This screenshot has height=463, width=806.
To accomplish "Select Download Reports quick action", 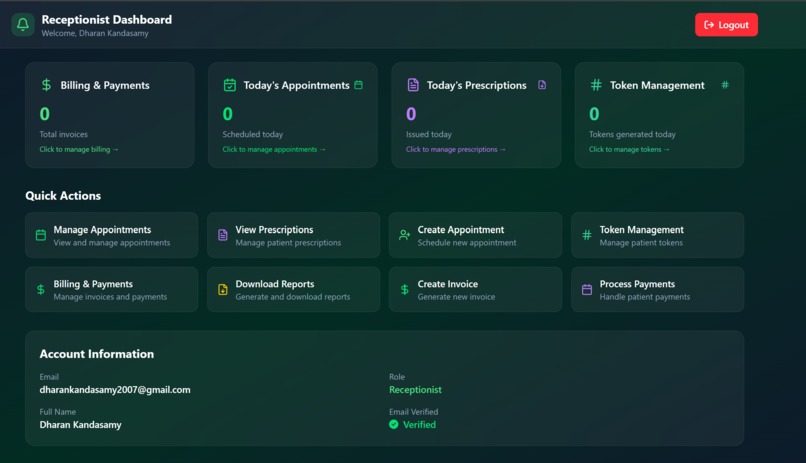I will pyautogui.click(x=294, y=289).
